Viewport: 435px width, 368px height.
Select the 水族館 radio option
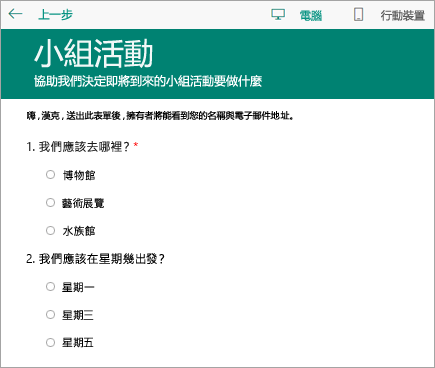point(50,230)
